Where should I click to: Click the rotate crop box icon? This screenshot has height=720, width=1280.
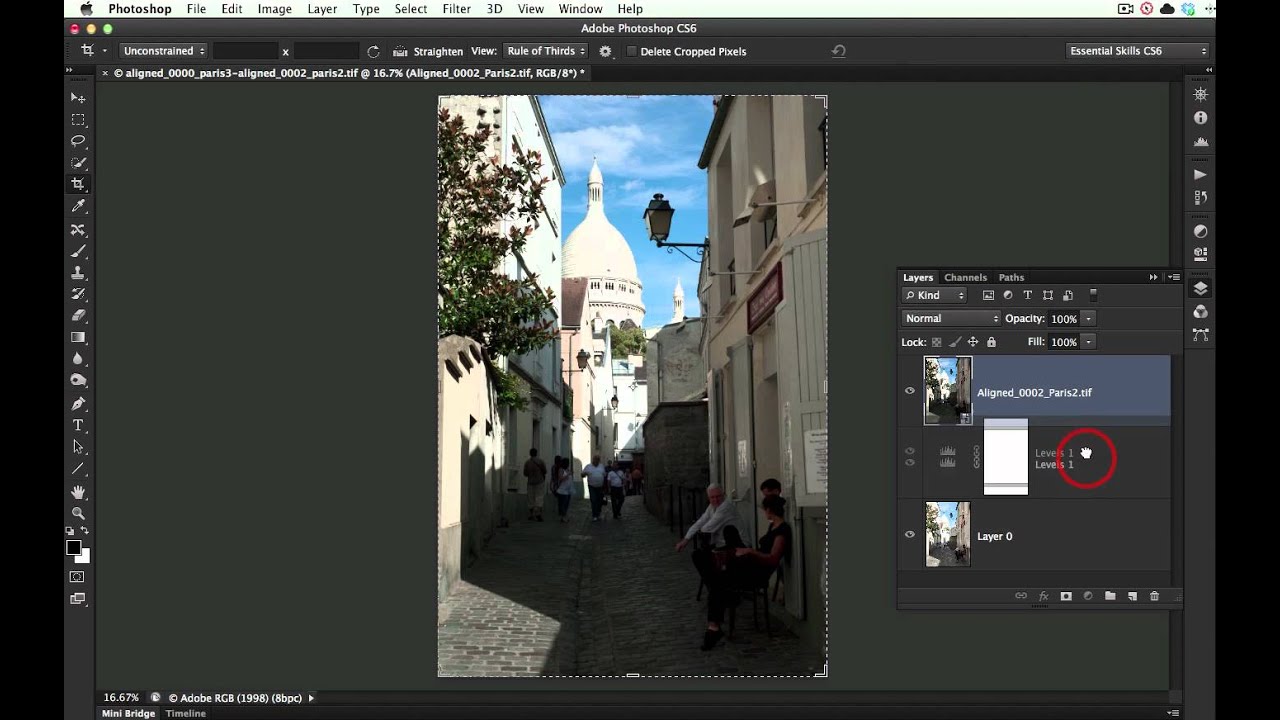(373, 51)
